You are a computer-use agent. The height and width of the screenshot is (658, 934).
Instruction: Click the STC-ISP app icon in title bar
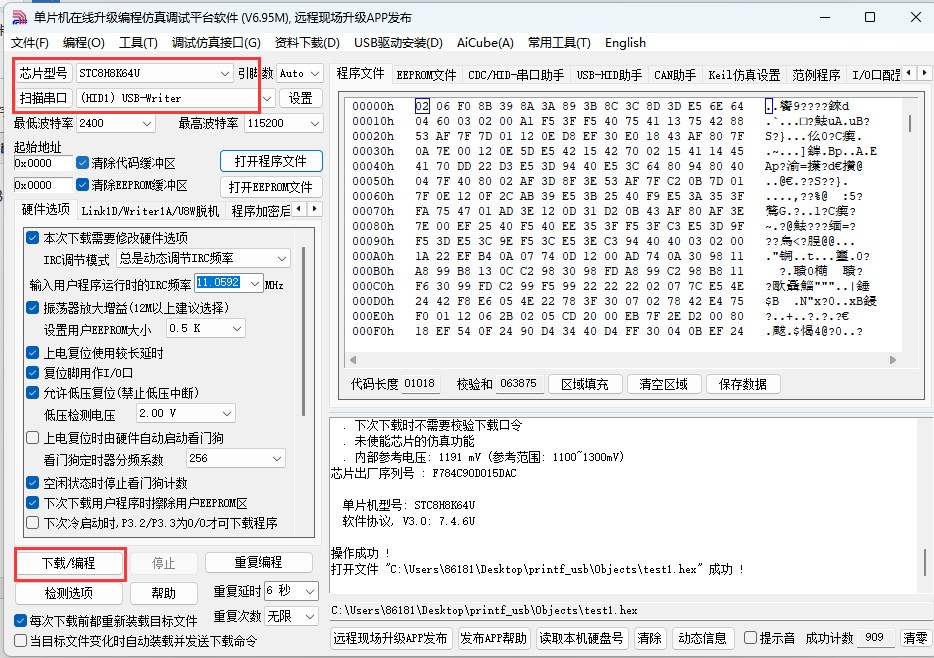coord(18,17)
